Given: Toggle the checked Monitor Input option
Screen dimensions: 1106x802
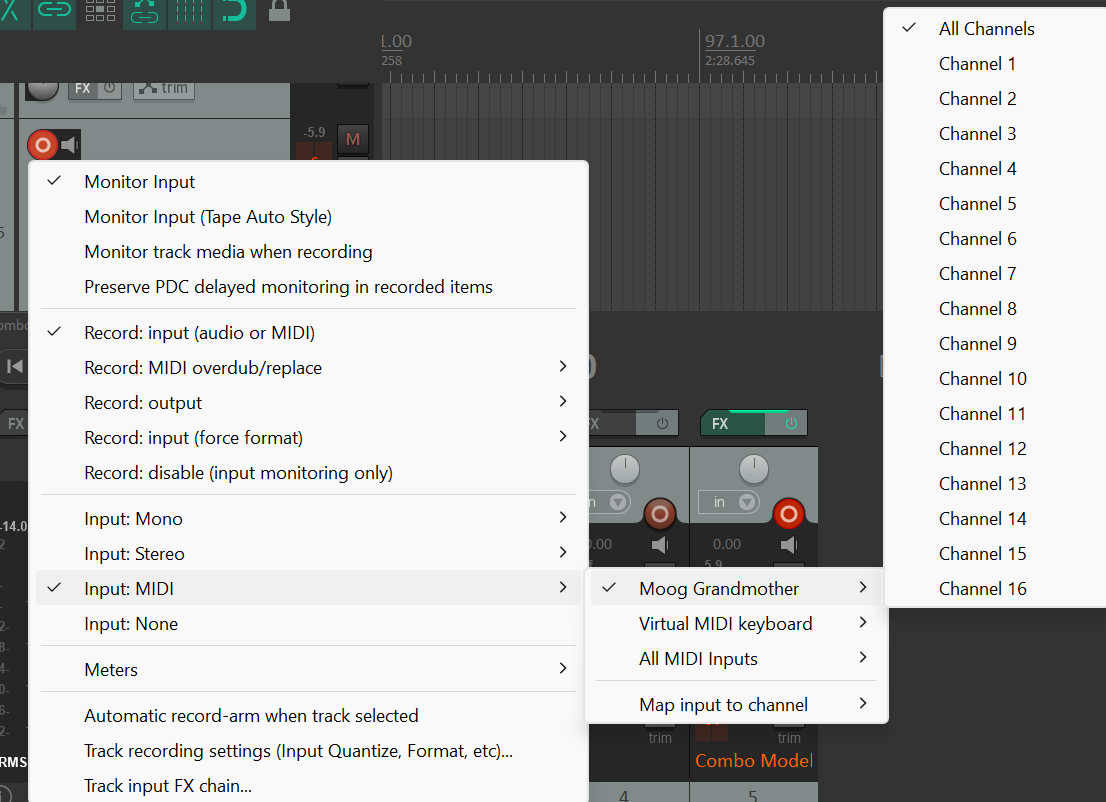Looking at the screenshot, I should point(308,182).
